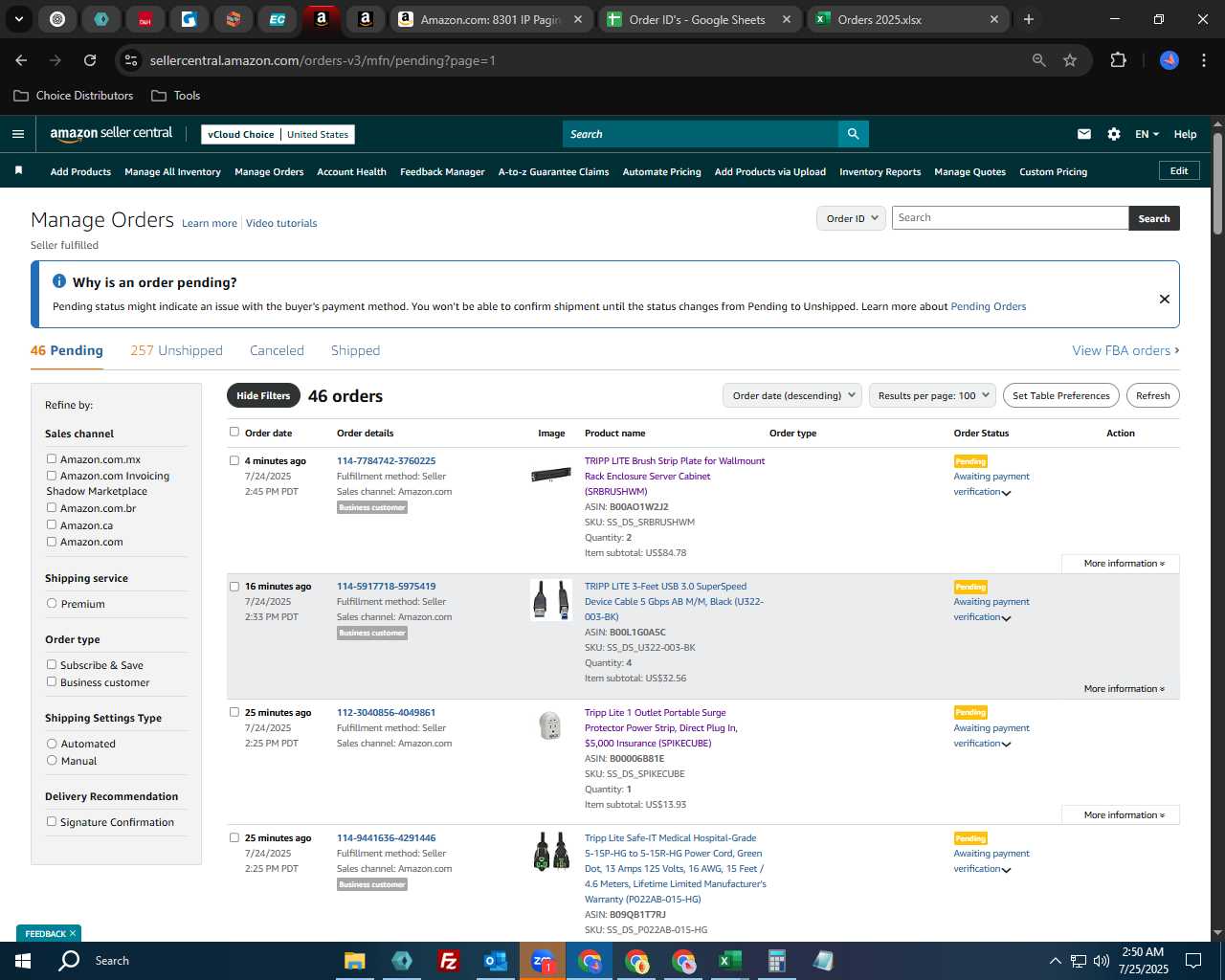
Task: Open Manage All Inventory menu
Action: pos(172,172)
